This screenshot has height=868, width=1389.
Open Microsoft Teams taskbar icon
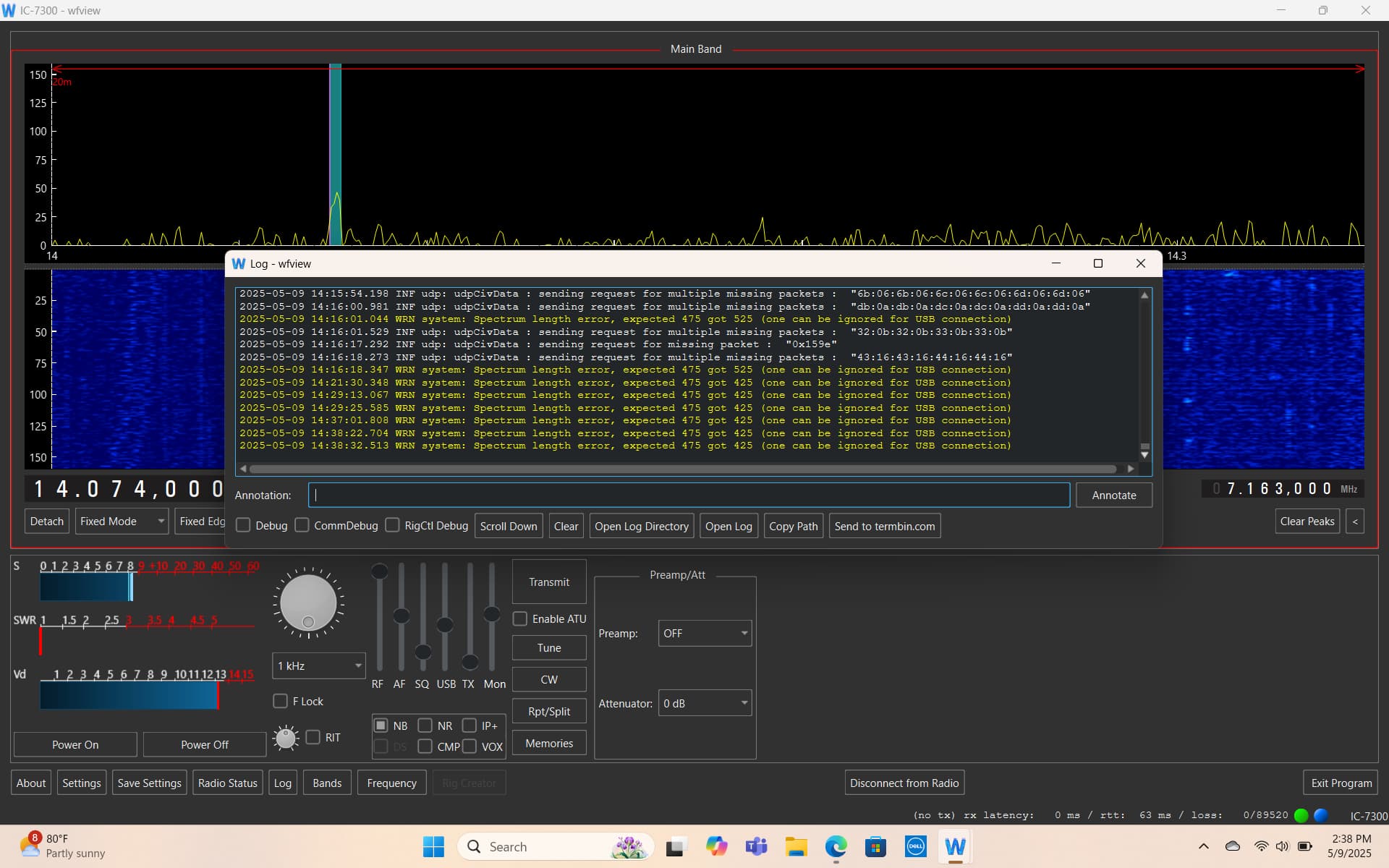(x=757, y=846)
